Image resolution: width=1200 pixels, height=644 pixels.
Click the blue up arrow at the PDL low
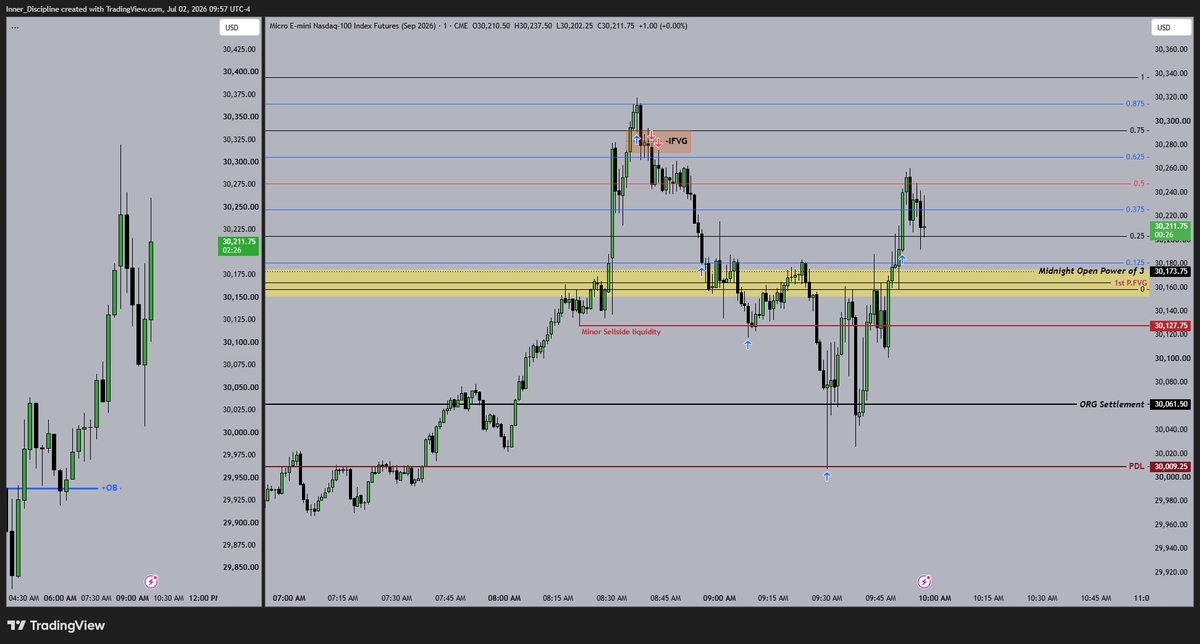[827, 477]
